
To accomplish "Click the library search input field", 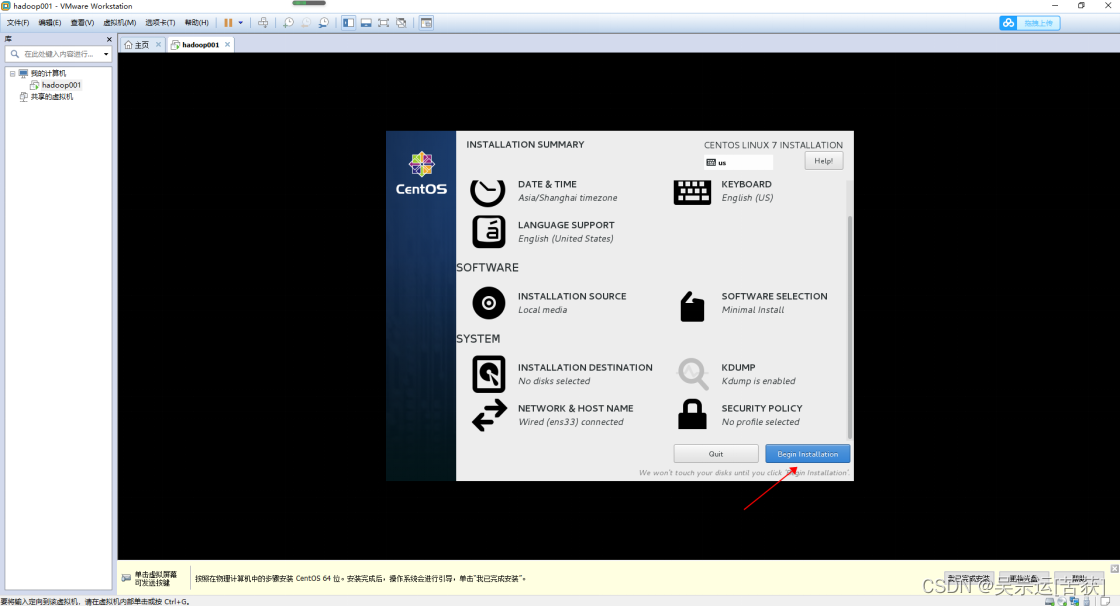I will click(57, 54).
